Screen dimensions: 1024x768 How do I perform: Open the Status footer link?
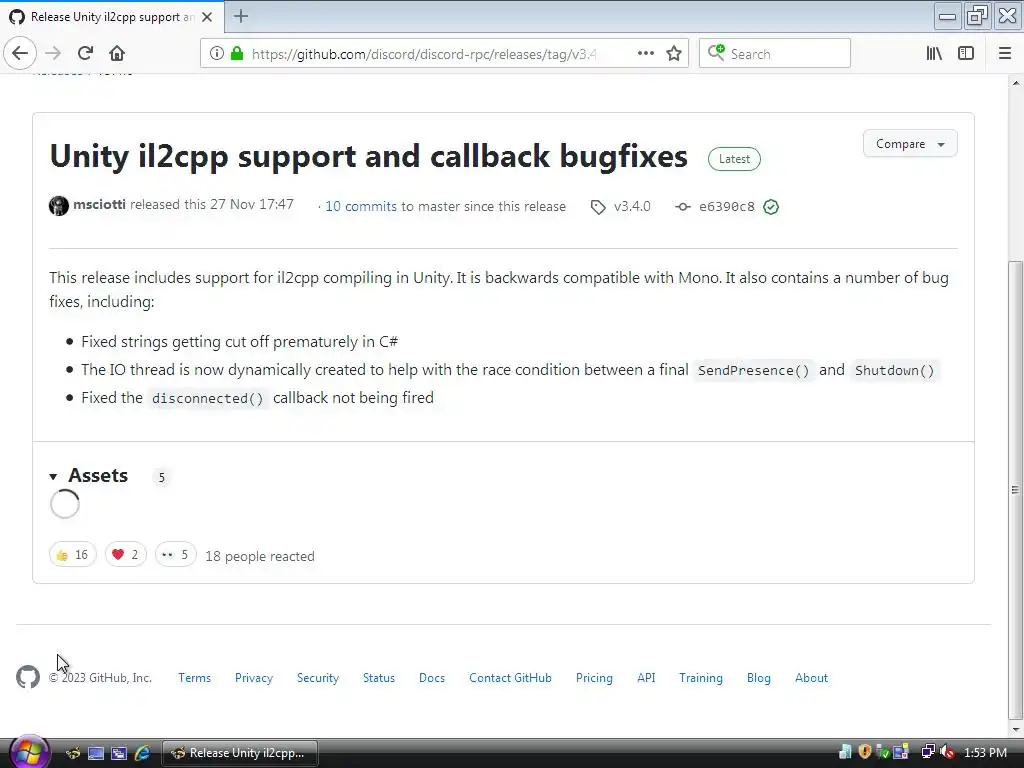[x=379, y=678]
